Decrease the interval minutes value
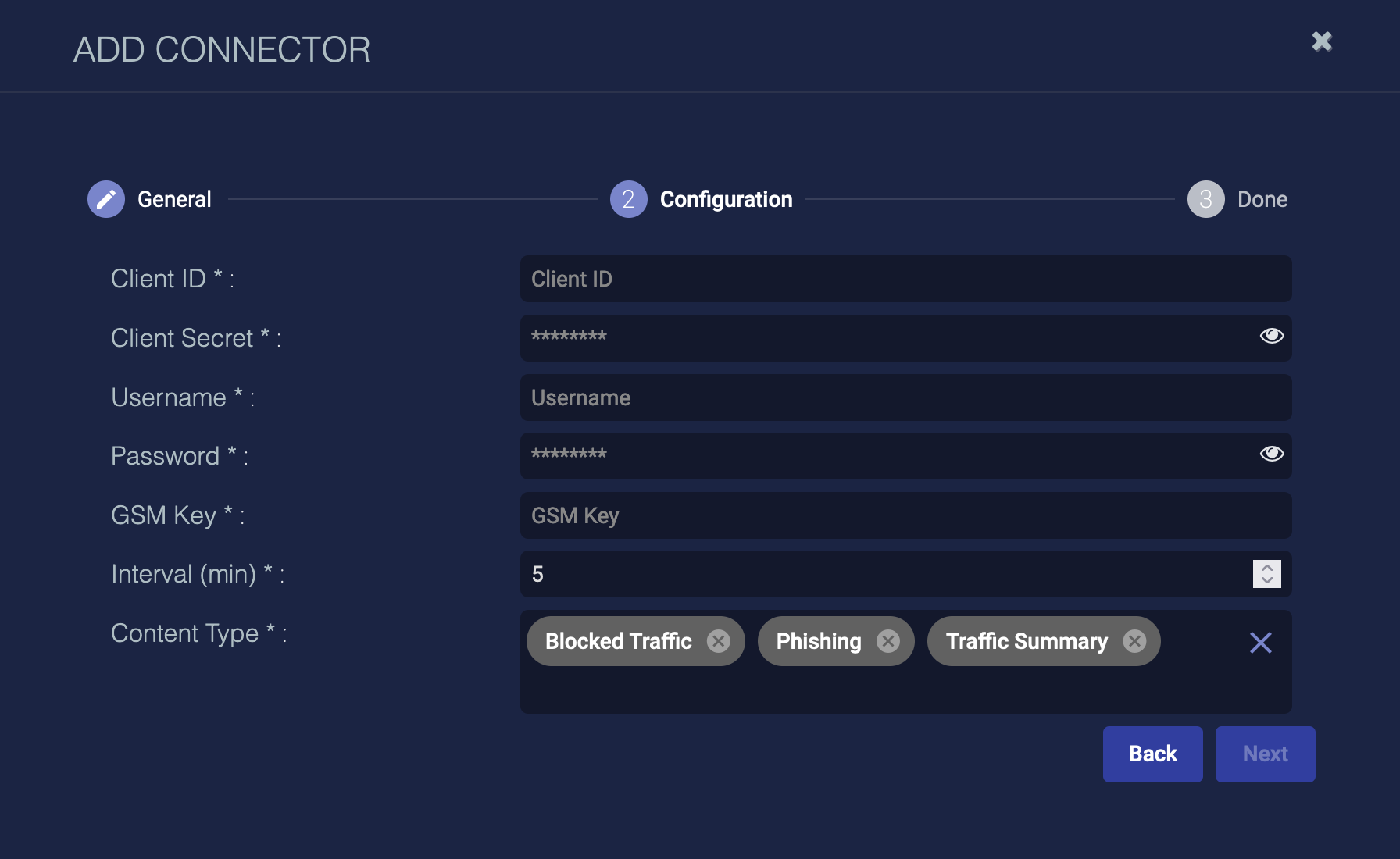Screen dimensions: 1400x859 click(x=1267, y=581)
